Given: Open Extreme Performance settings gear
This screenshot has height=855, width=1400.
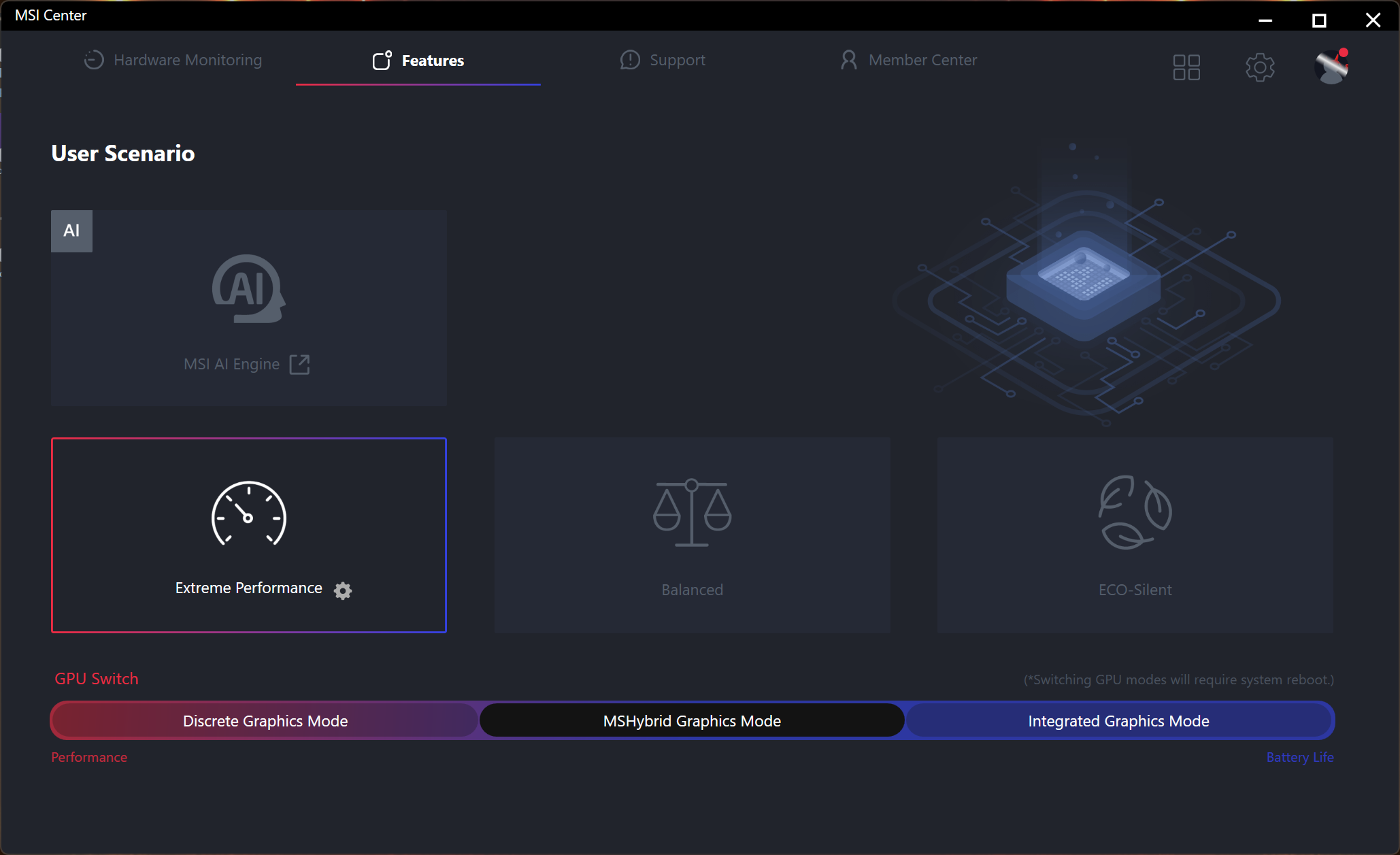Looking at the screenshot, I should click(x=343, y=590).
